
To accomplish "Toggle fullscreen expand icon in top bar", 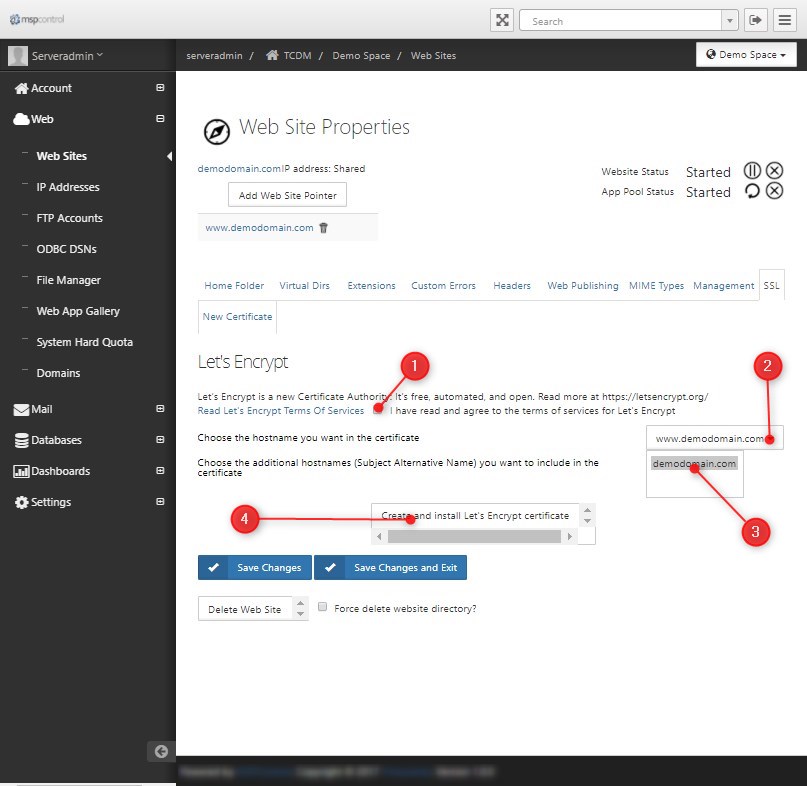I will tap(502, 20).
